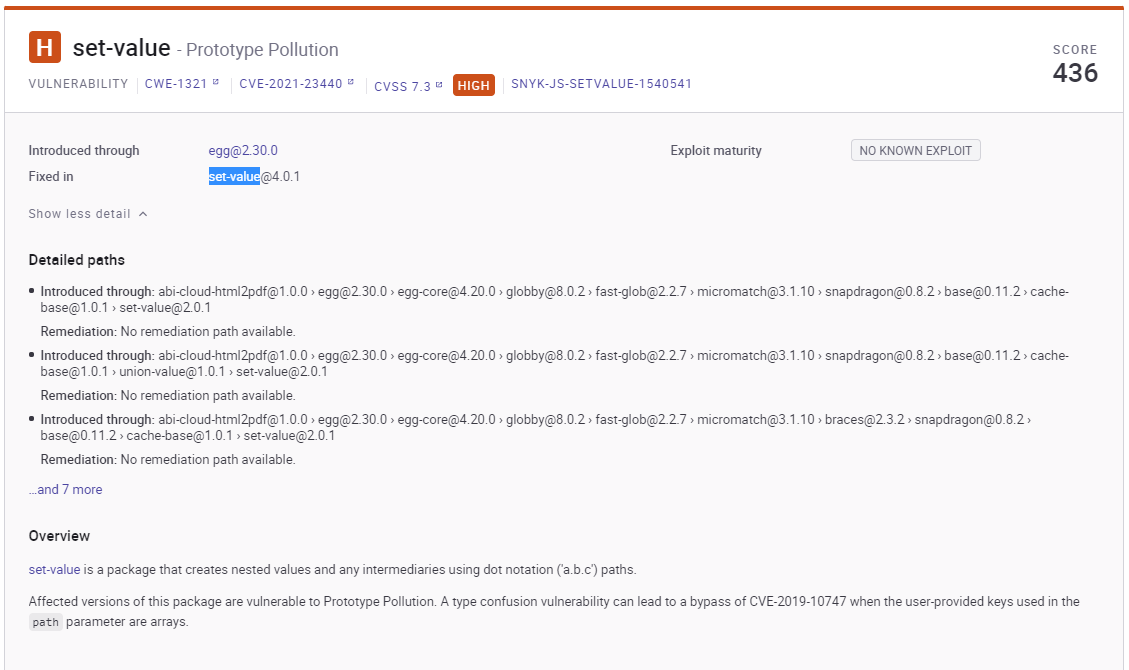The height and width of the screenshot is (670, 1129).
Task: Click the path code snippet
Action: pos(45,622)
